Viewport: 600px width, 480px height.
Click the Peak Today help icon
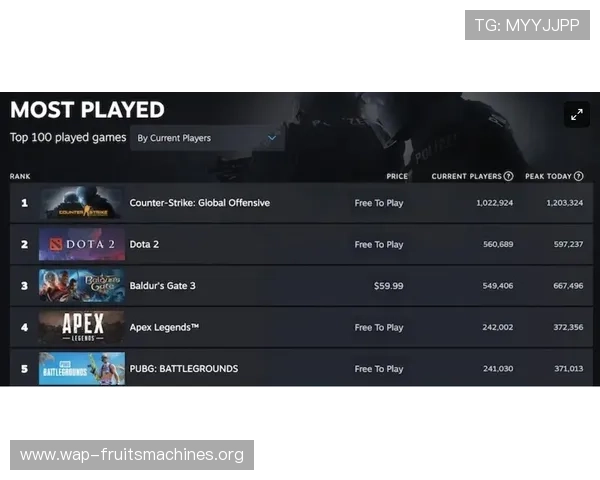(579, 176)
